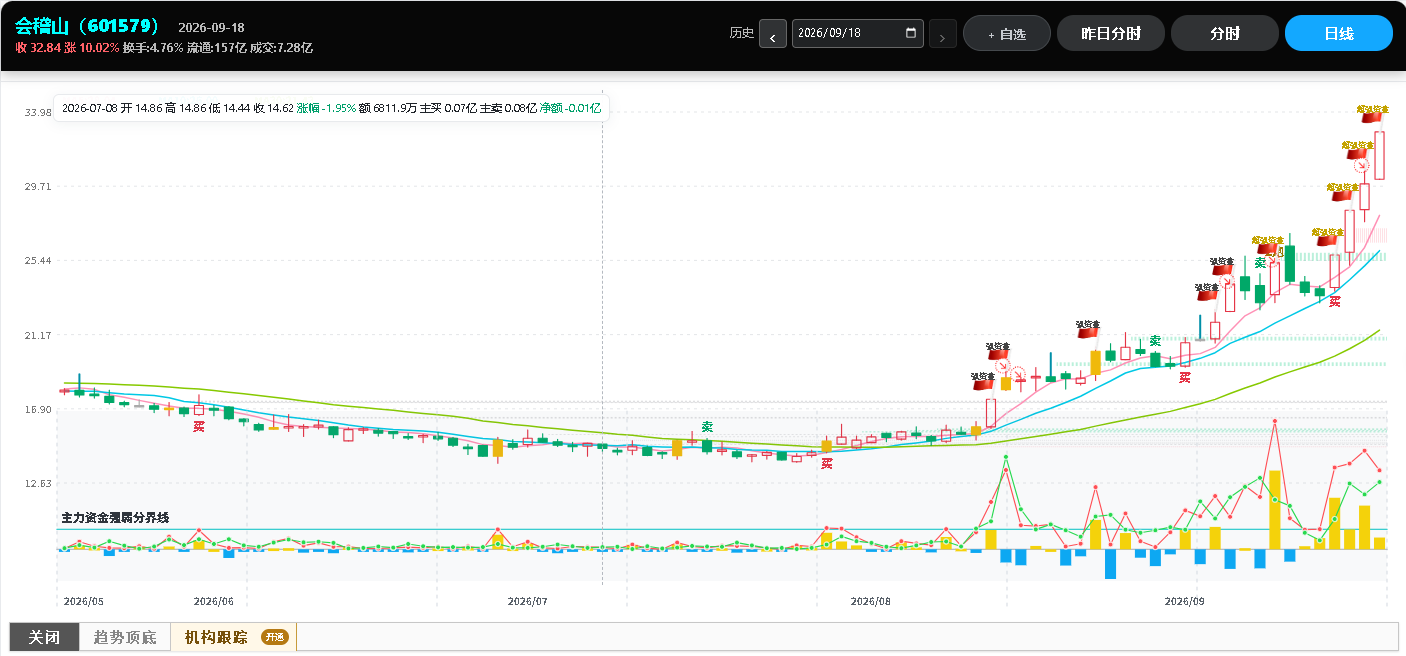
Task: Click the 2026/07 date axis label
Action: pos(527,601)
